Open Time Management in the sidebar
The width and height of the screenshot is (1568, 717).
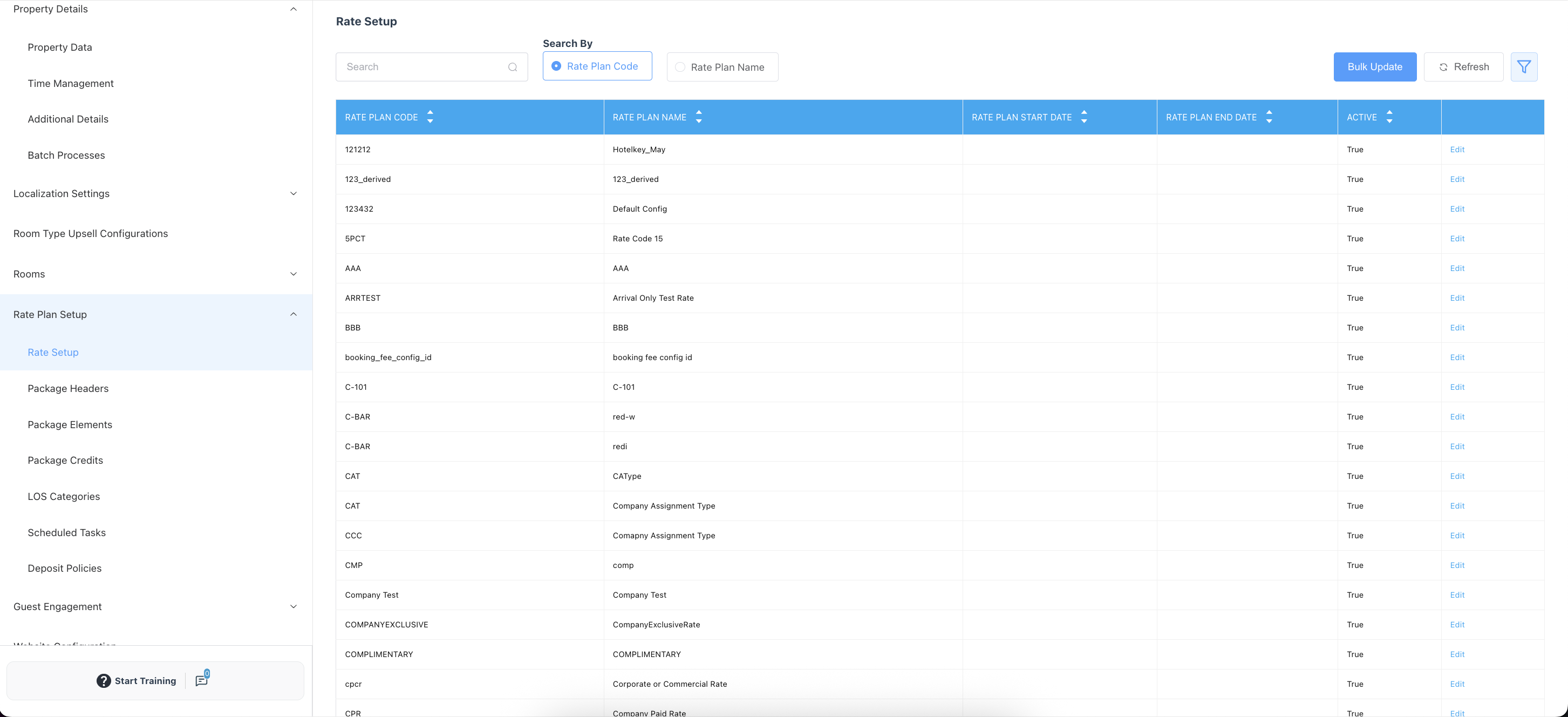point(71,84)
